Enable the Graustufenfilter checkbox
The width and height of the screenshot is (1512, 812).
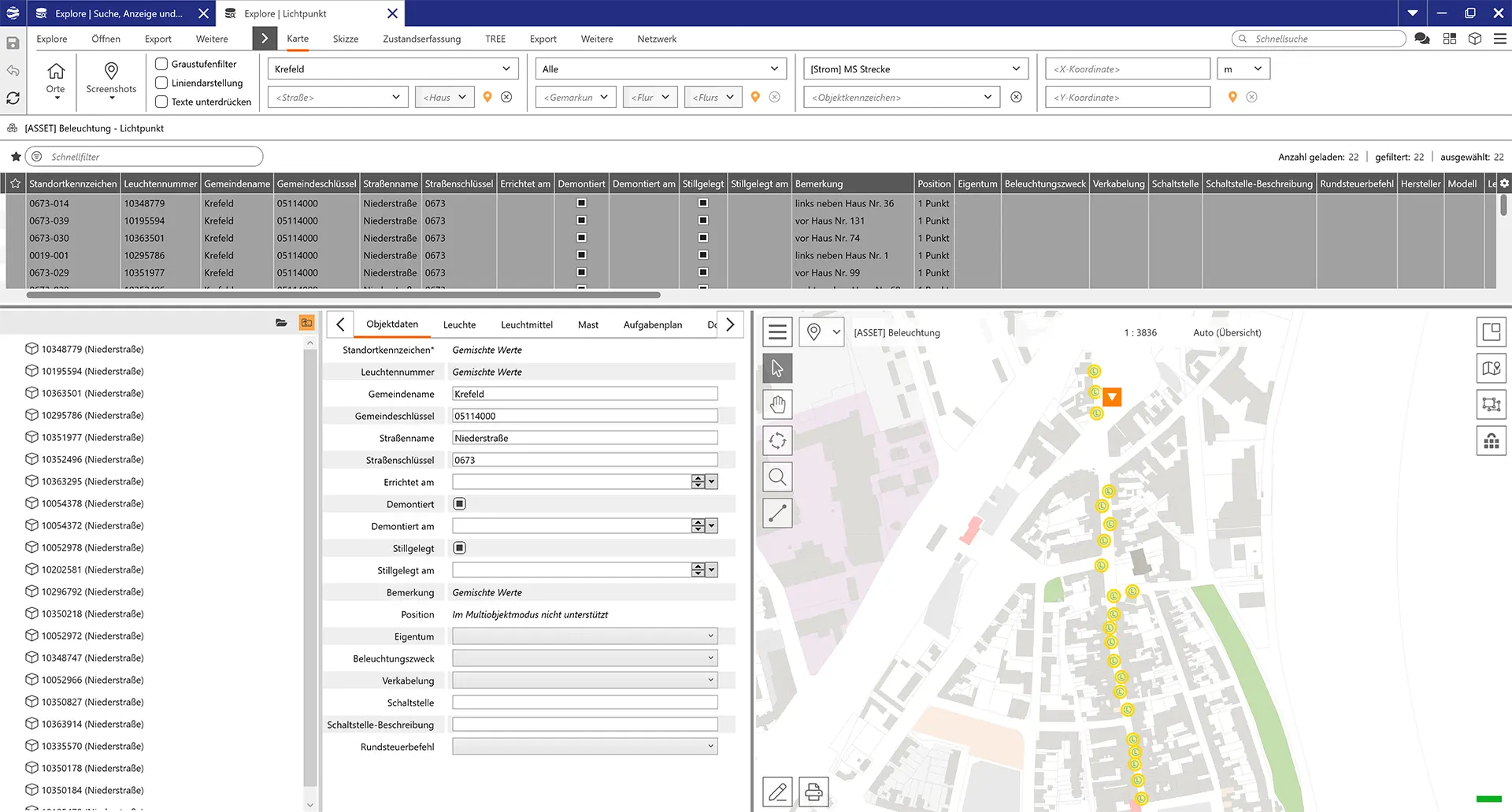pyautogui.click(x=161, y=64)
